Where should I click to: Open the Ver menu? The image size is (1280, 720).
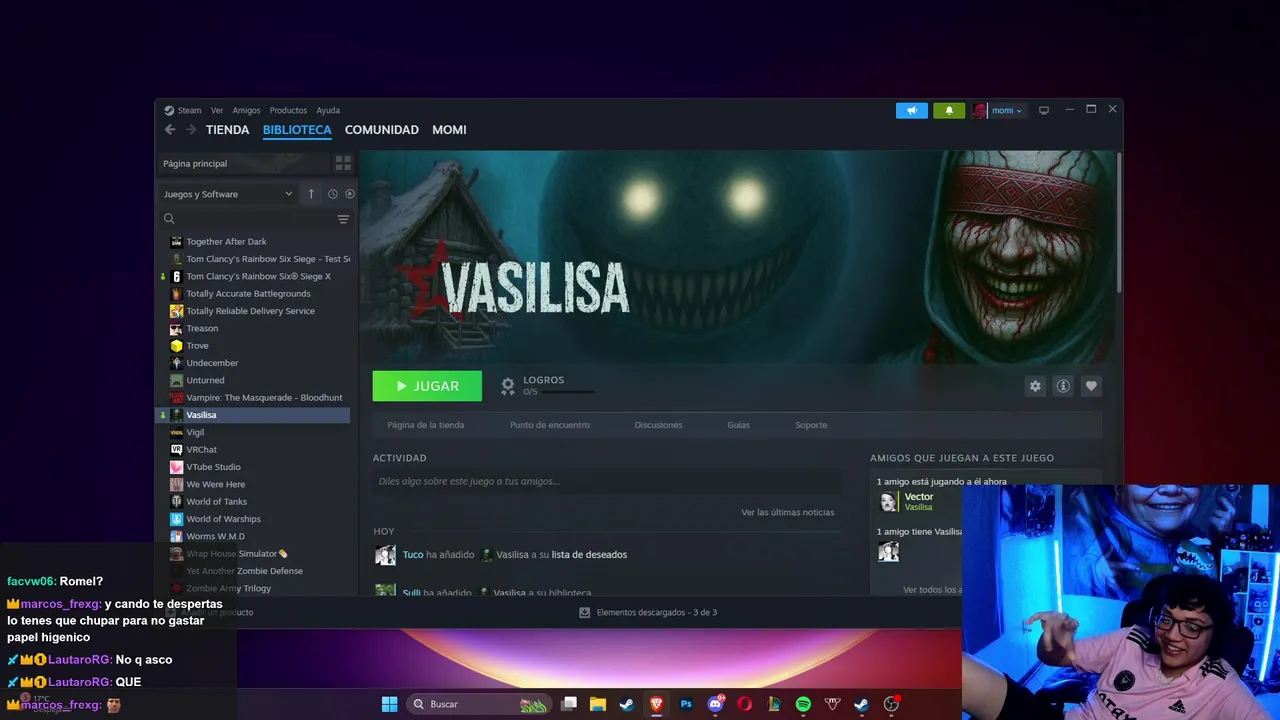click(x=217, y=110)
